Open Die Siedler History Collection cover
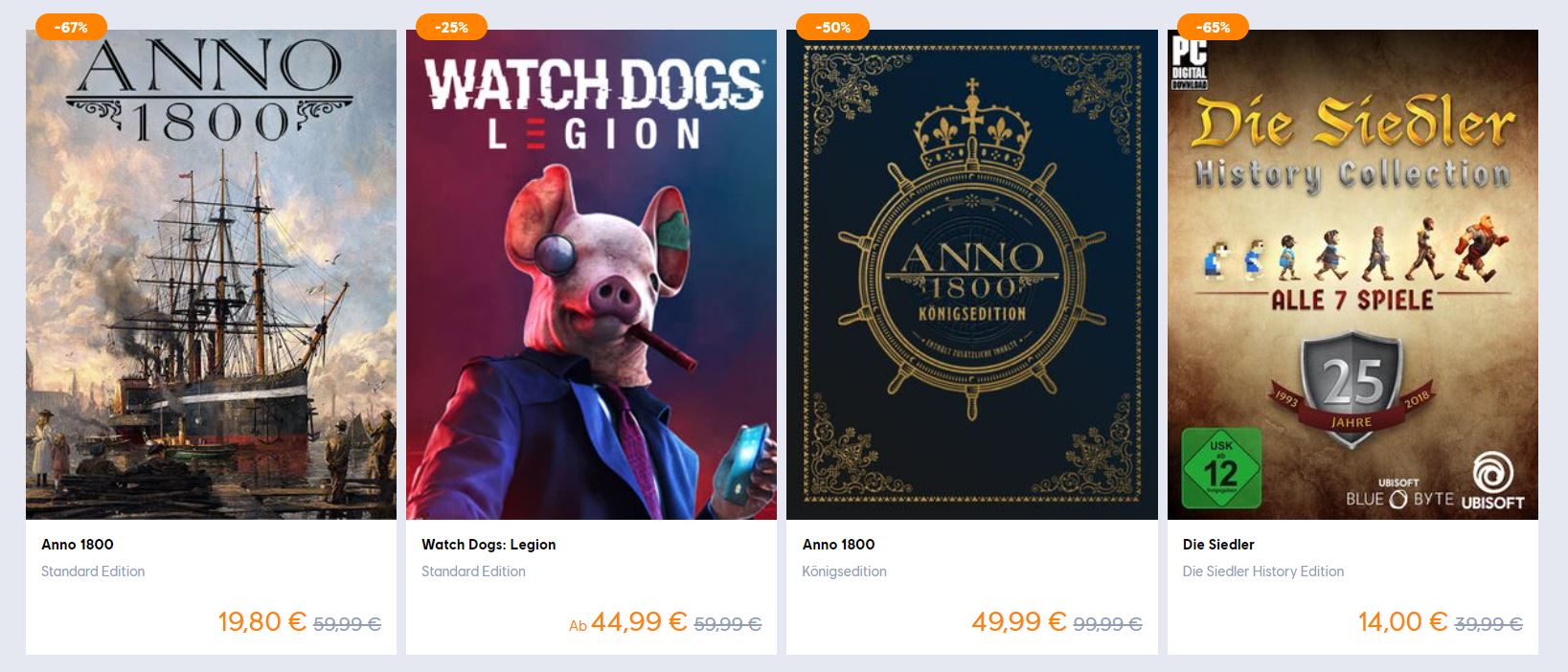The height and width of the screenshot is (672, 1568). [1352, 275]
